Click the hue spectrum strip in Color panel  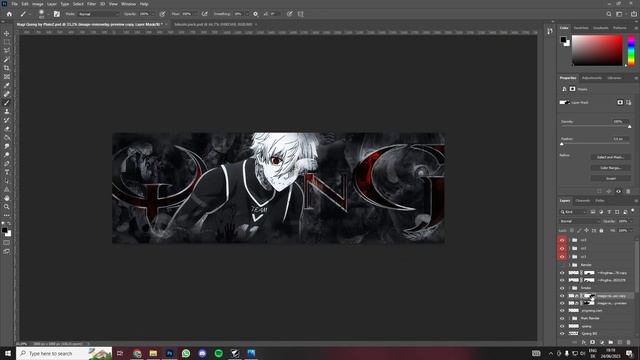click(631, 51)
